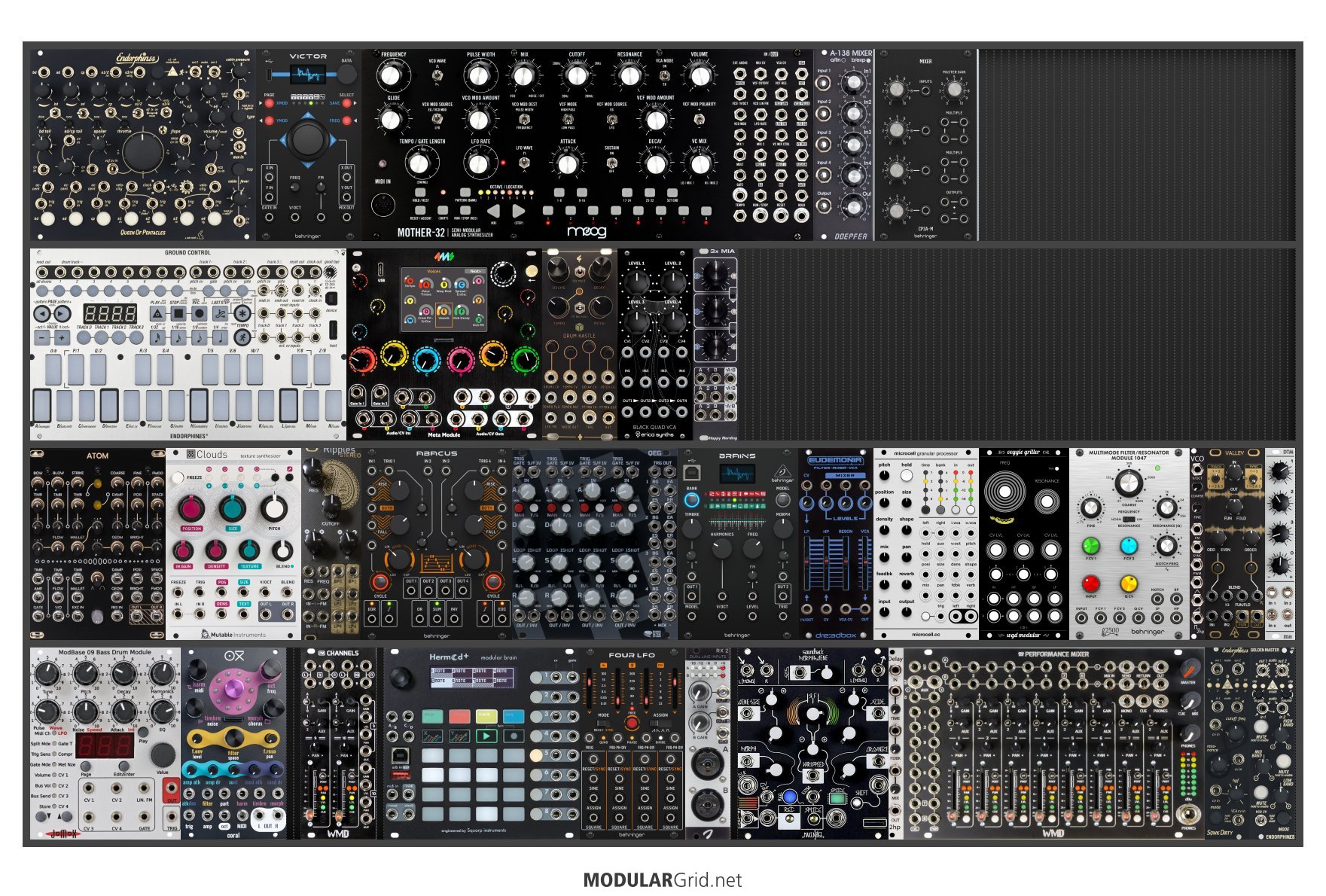This screenshot has height=896, width=1326.
Task: Click the asterisk button on Ground Control
Action: point(242,313)
